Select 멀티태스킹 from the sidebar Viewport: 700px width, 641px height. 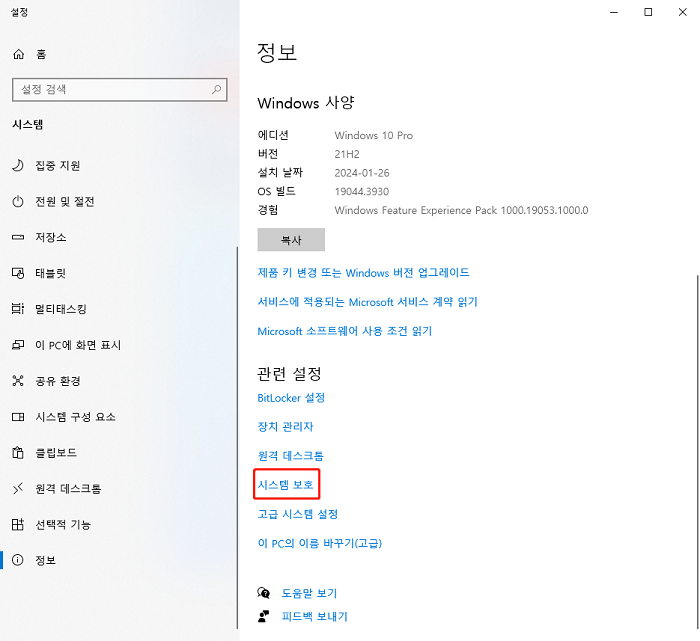(x=118, y=308)
